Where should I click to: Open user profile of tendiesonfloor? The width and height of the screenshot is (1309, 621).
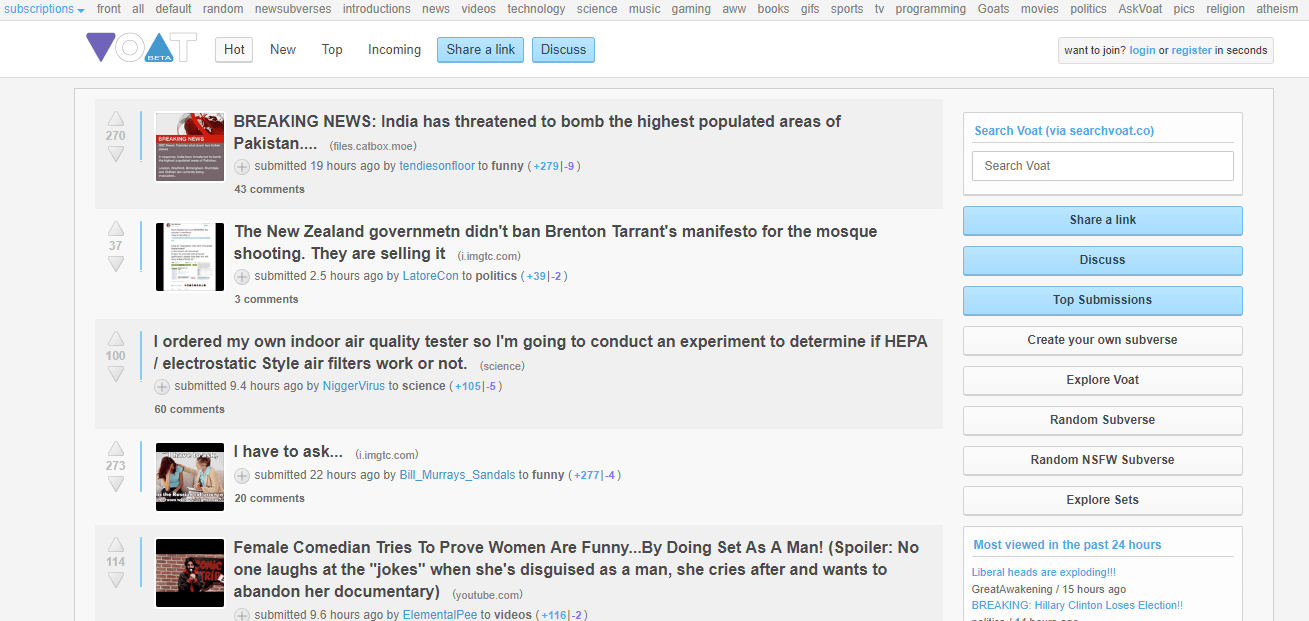click(437, 165)
